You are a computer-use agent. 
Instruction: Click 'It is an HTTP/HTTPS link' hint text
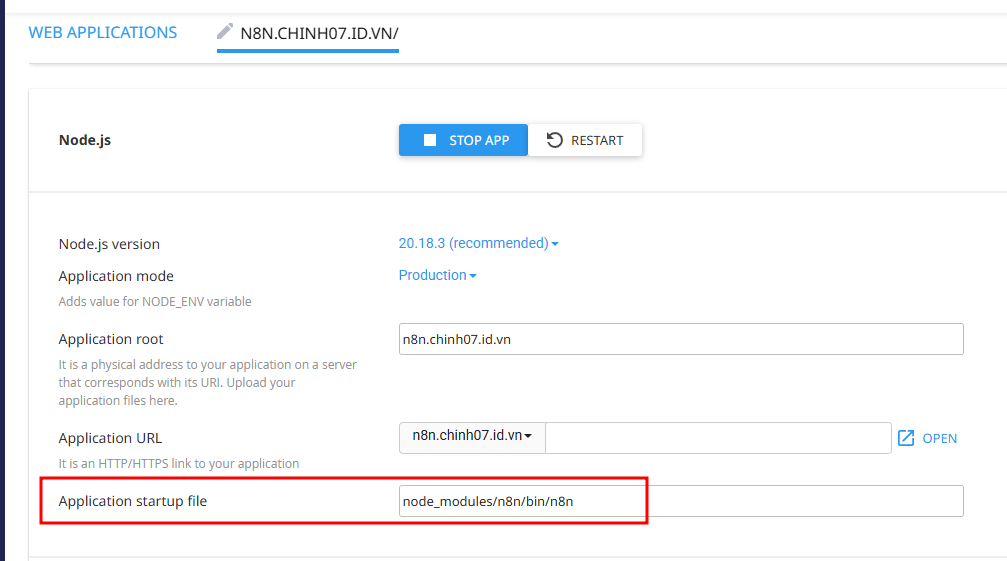(179, 463)
